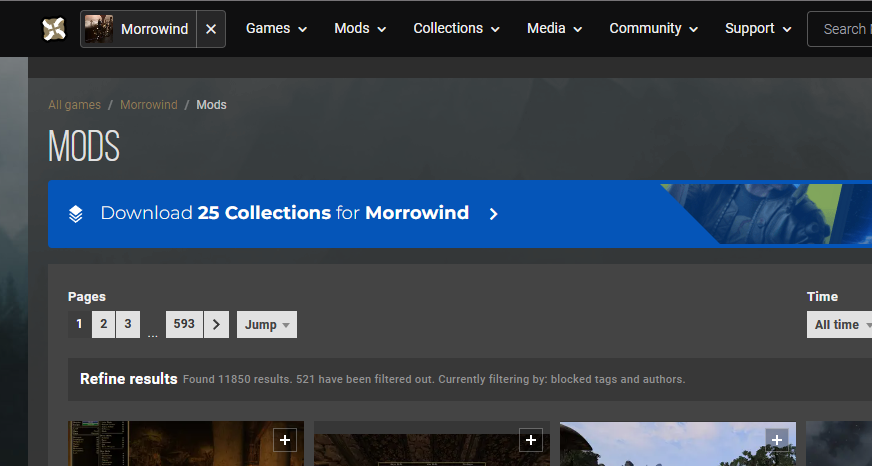Open the Nexus Mods home logo
Screen dimensions: 872x466
(54, 29)
